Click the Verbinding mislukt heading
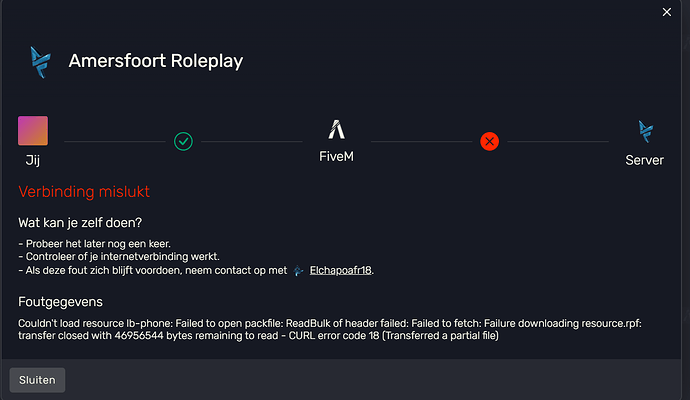The width and height of the screenshot is (690, 400). (84, 191)
